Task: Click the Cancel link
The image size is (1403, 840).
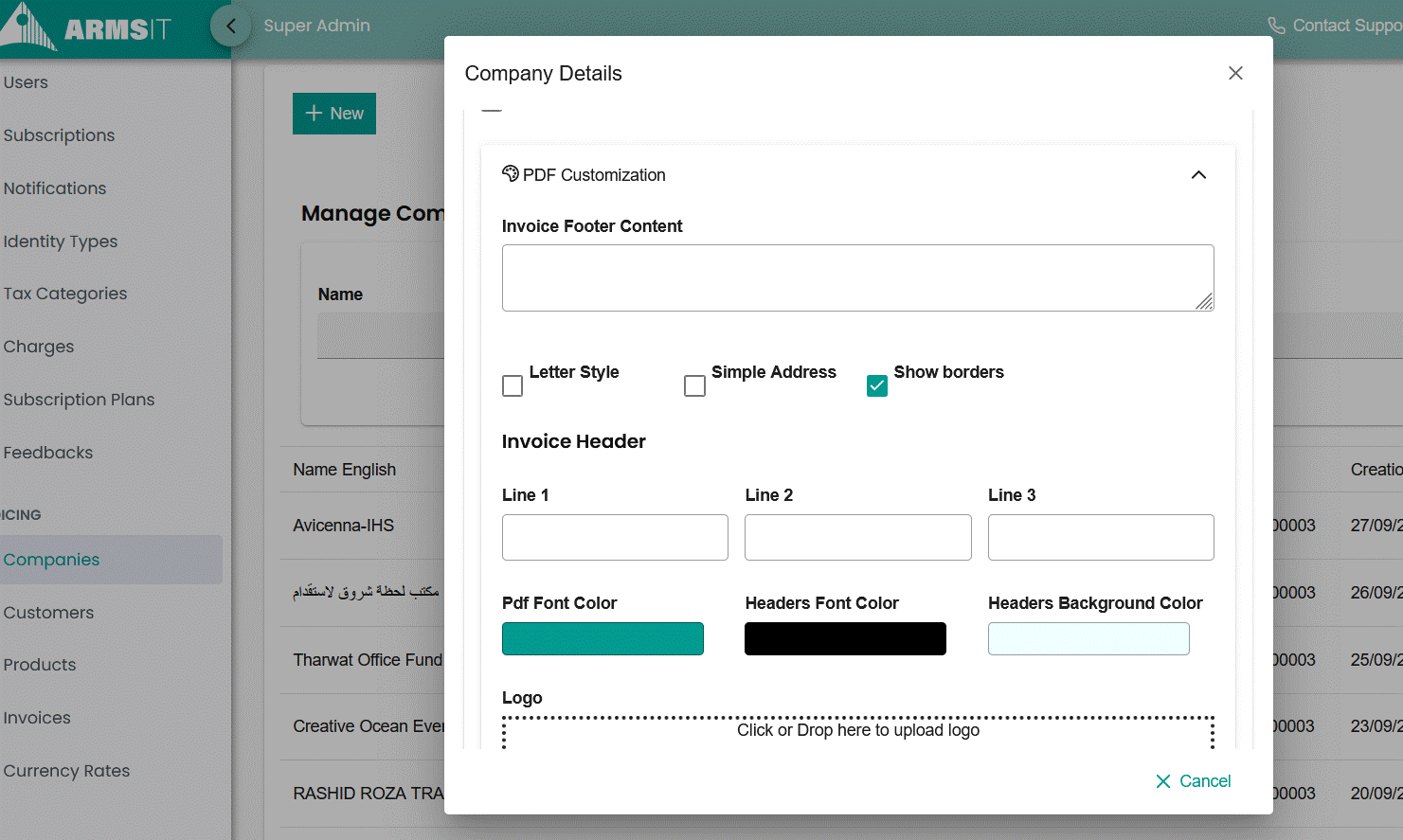Action: click(1205, 780)
